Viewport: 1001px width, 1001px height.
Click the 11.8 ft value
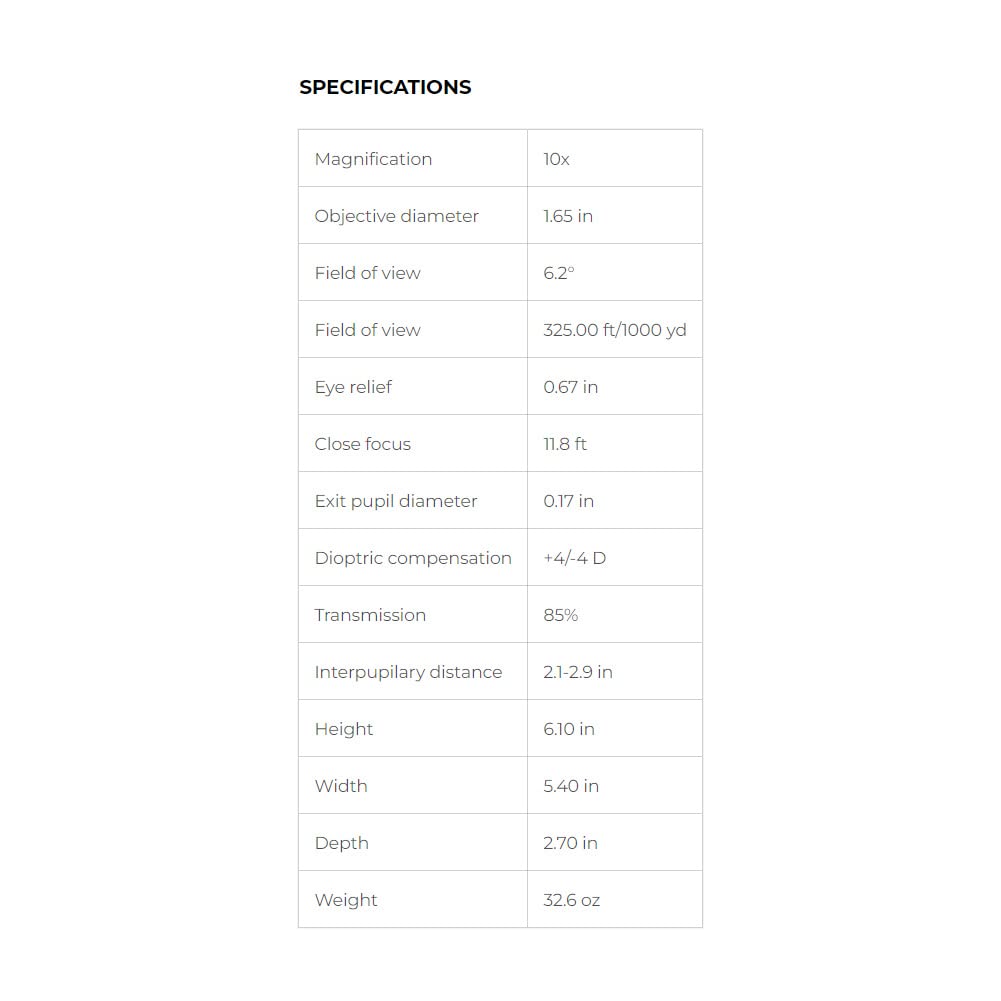click(564, 444)
